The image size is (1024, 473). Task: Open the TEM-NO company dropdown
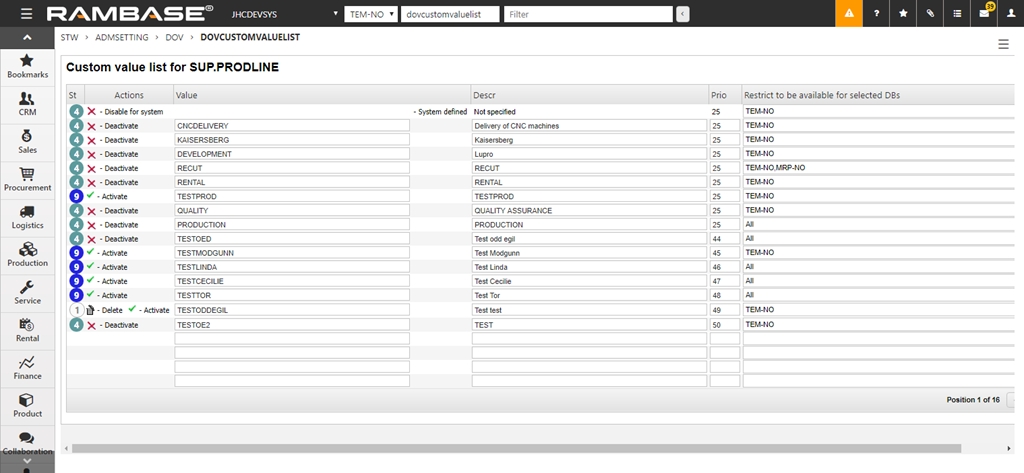(369, 14)
